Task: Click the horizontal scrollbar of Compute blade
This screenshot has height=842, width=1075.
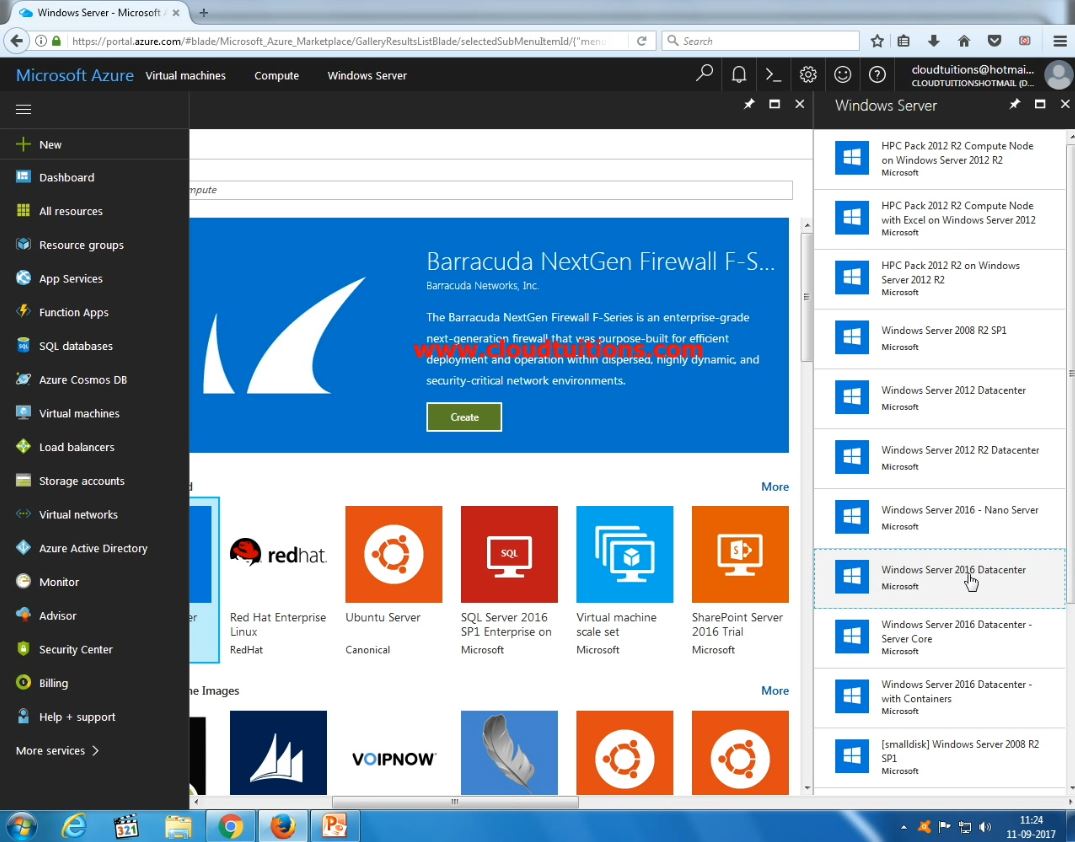Action: [x=455, y=801]
